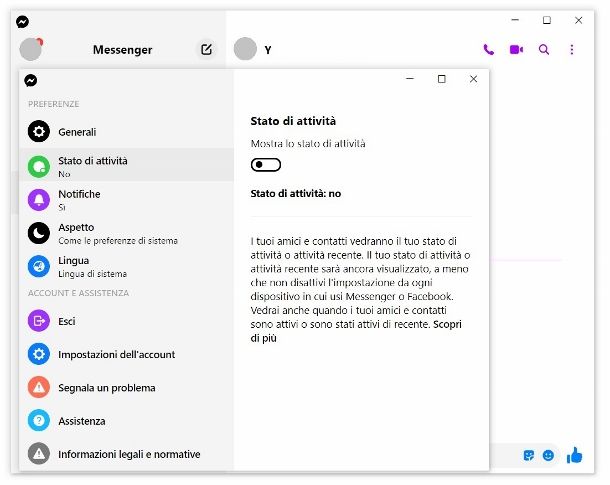
Task: Start a voice call with Y
Action: (x=489, y=50)
